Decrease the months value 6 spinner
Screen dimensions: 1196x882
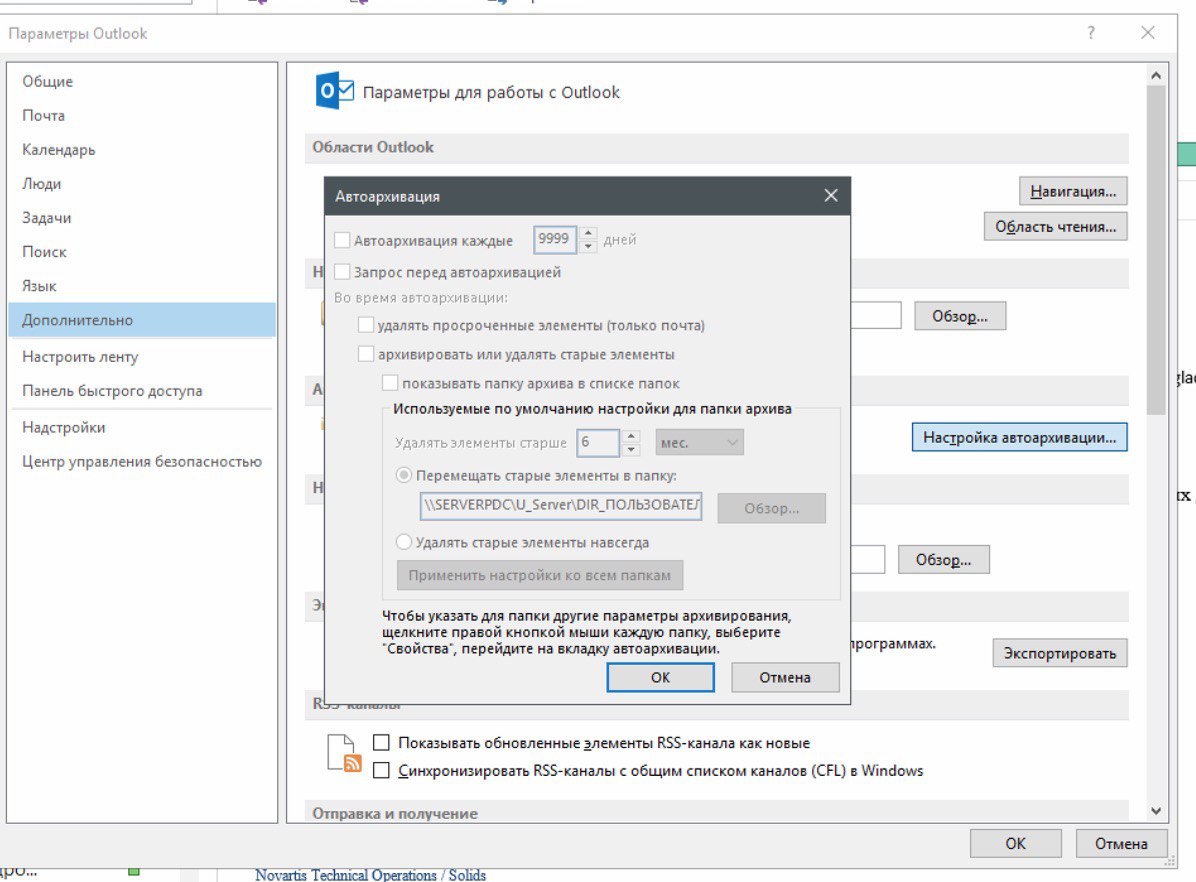coord(631,449)
